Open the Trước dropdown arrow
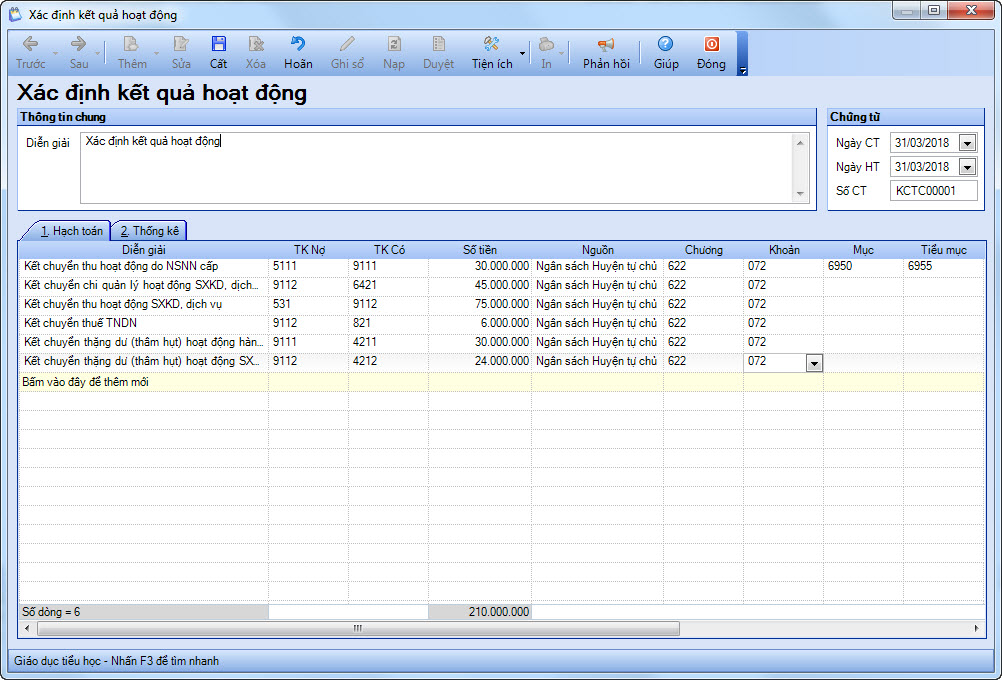The image size is (1002, 680). click(x=55, y=54)
